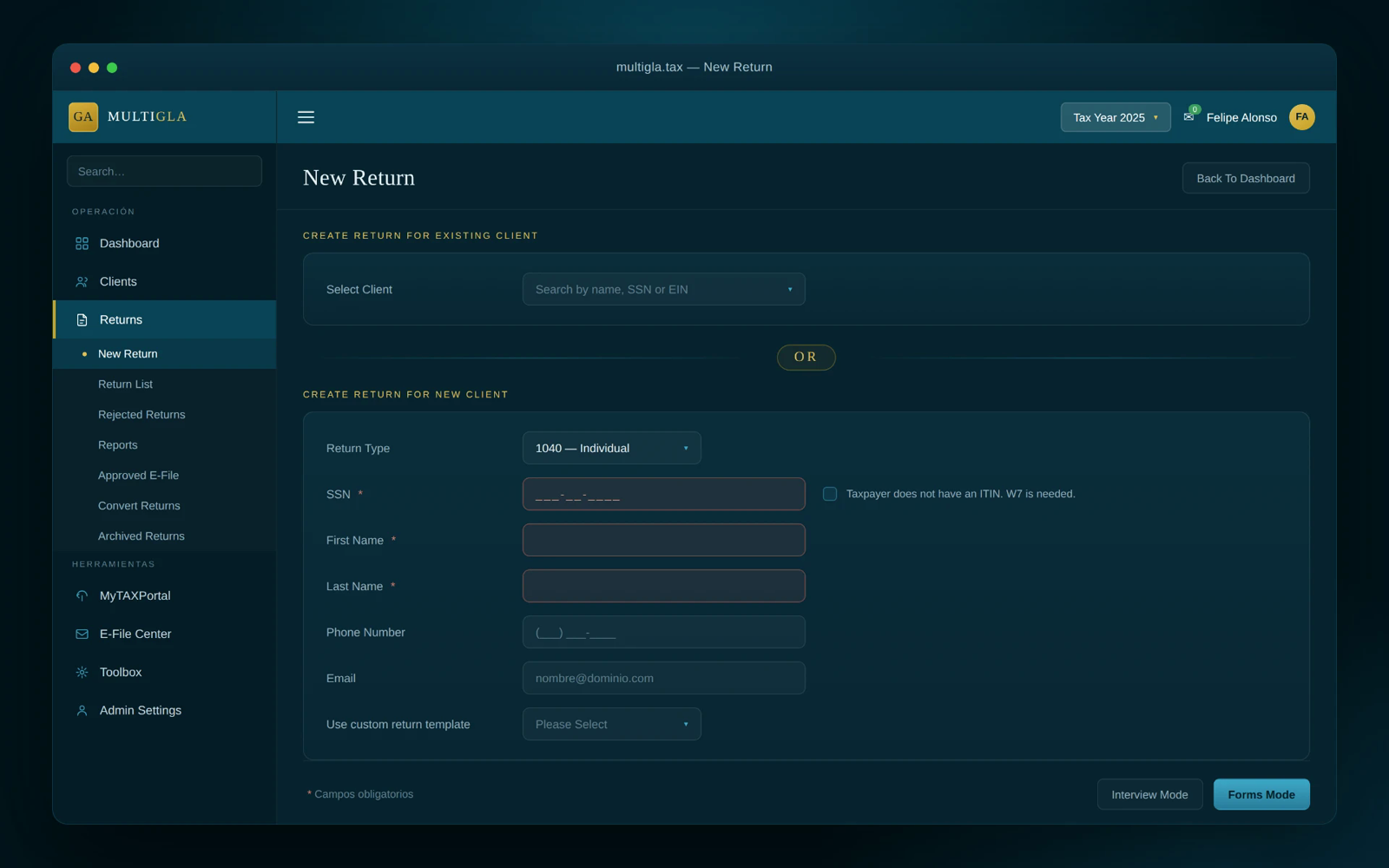1389x868 pixels.
Task: Focus the sidebar Search field
Action: [x=164, y=171]
